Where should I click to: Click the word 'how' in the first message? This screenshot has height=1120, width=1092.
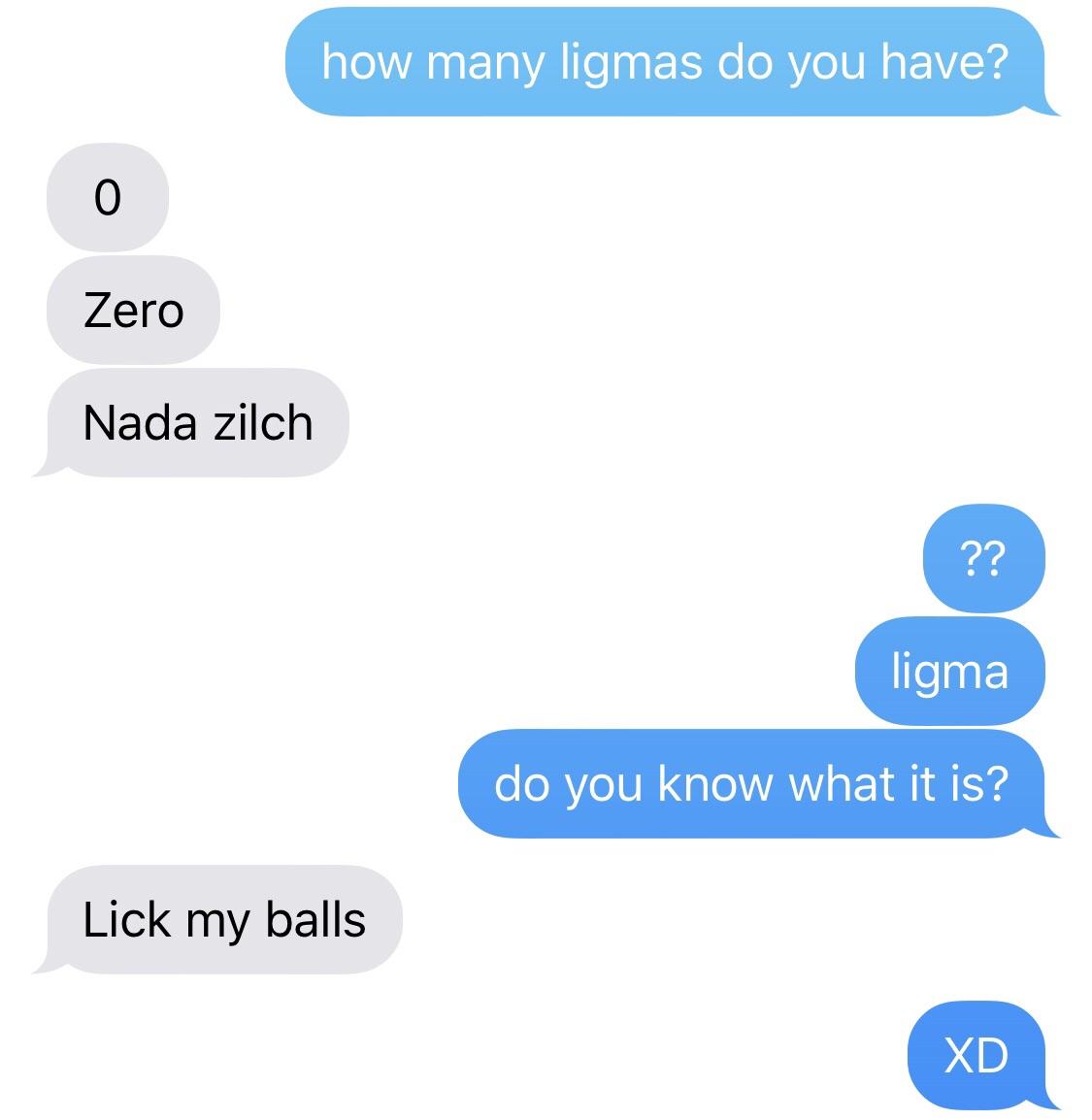367,61
